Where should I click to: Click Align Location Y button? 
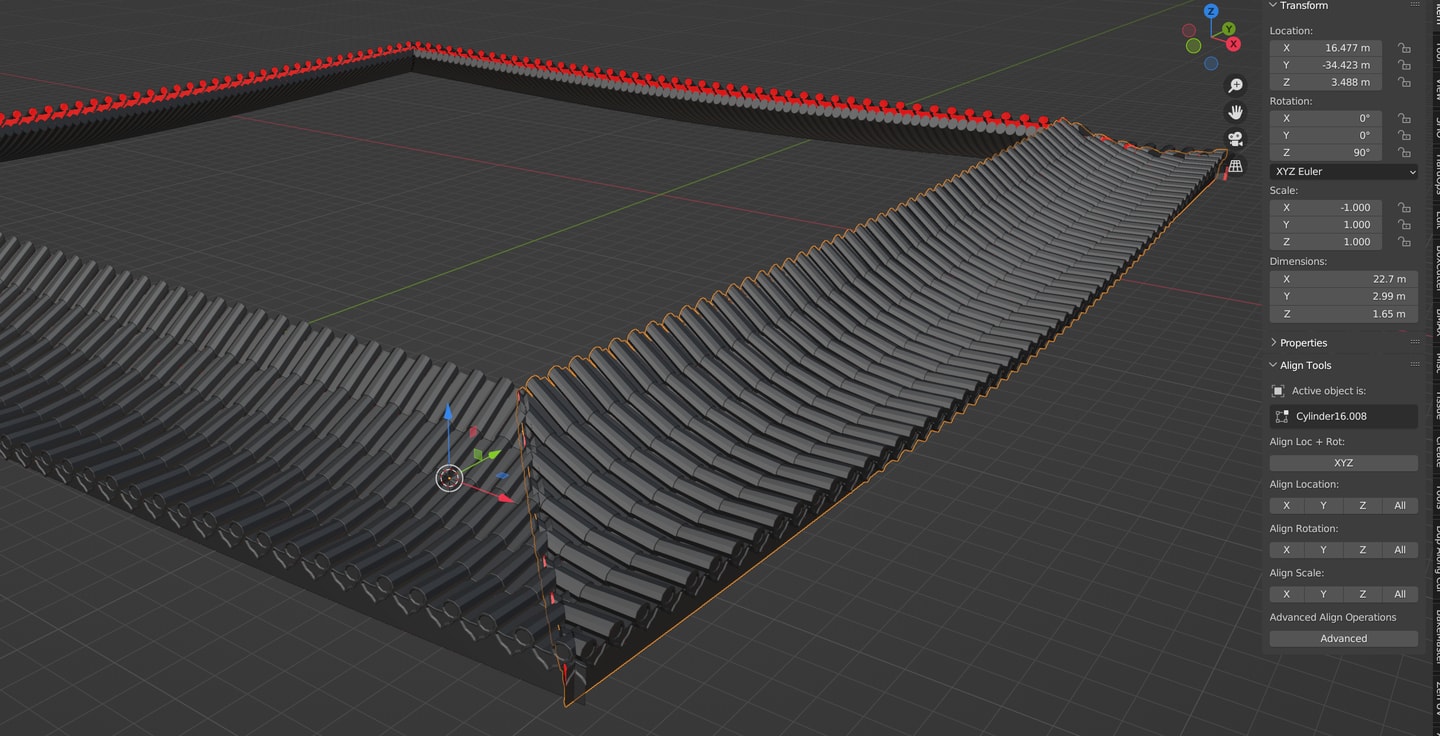1324,506
